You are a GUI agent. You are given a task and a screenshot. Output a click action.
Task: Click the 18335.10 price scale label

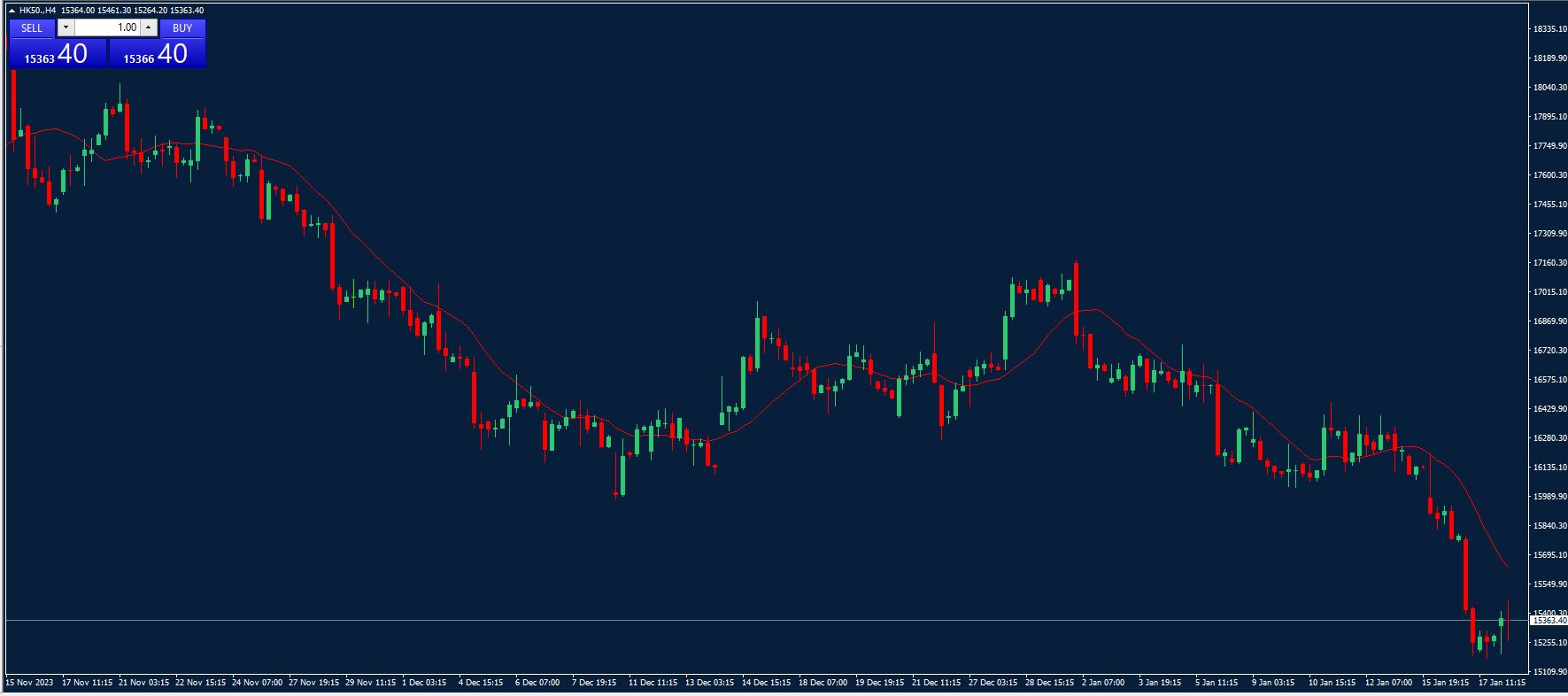coord(1549,29)
